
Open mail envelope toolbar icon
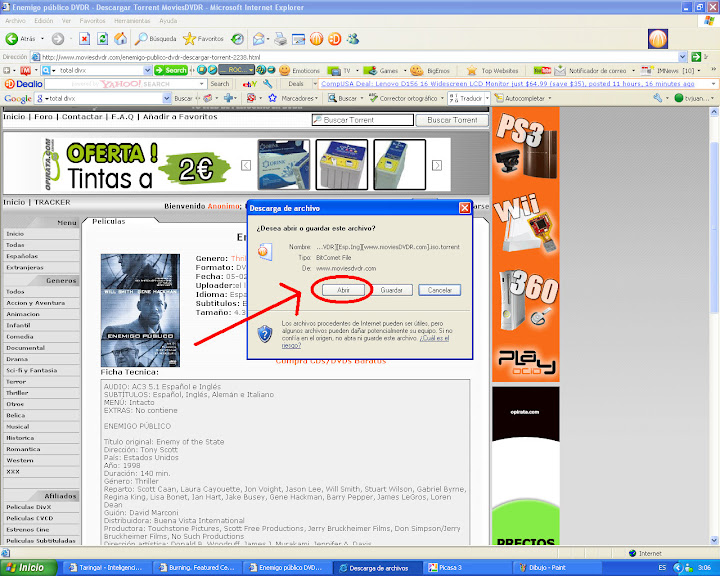pos(259,39)
